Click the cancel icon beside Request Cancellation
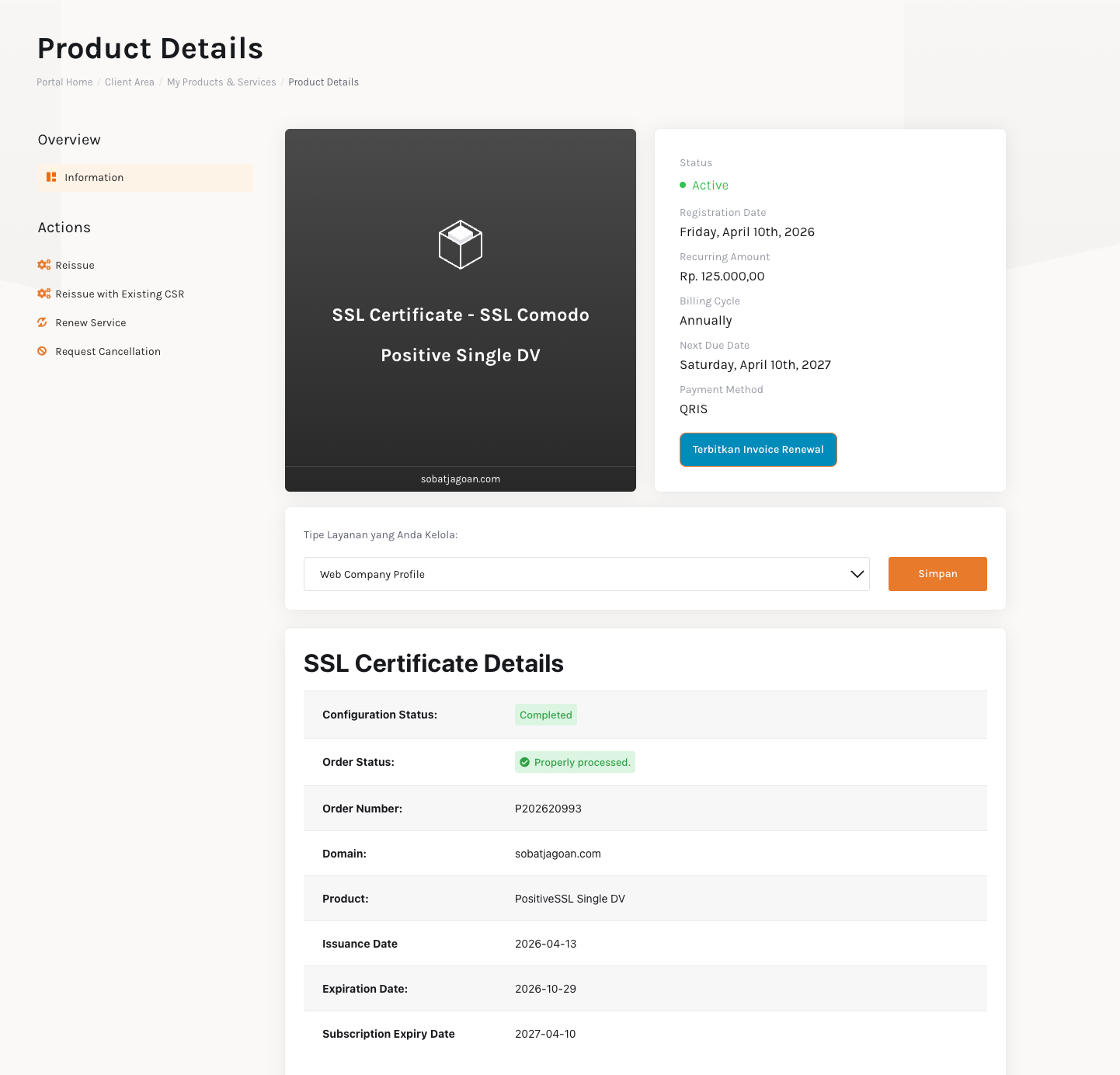The height and width of the screenshot is (1075, 1120). tap(43, 351)
